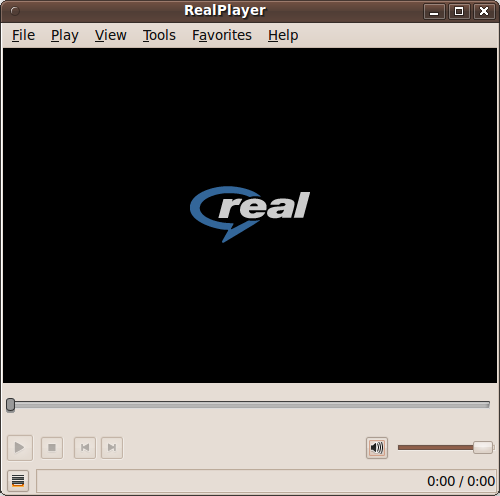The width and height of the screenshot is (500, 496).
Task: Maximize the RealPlayer window
Action: (459, 11)
